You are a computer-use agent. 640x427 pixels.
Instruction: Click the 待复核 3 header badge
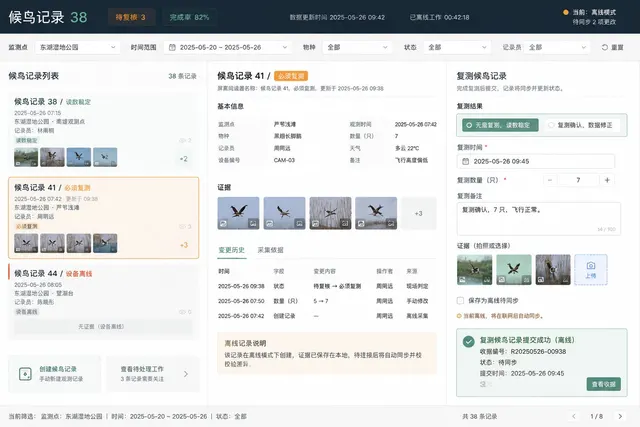(x=131, y=17)
